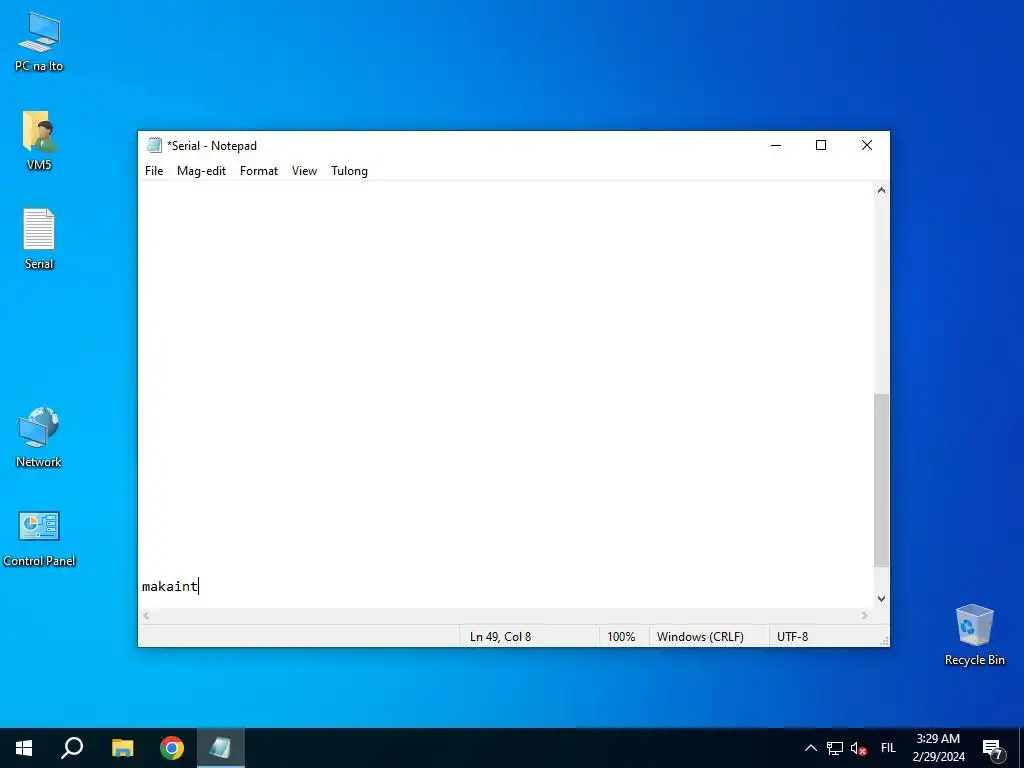Show hidden system tray icons

(810, 748)
